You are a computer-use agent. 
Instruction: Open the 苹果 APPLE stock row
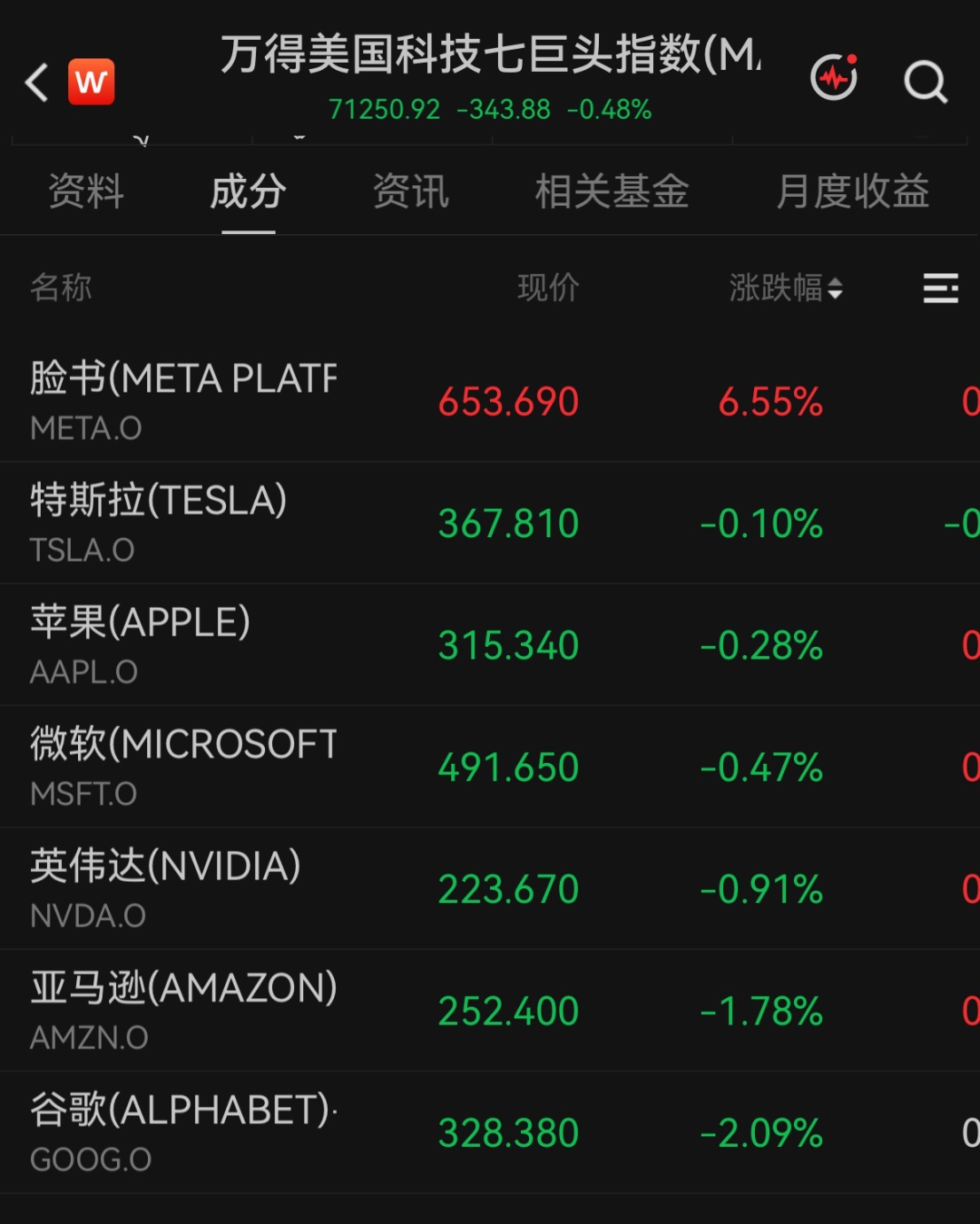(x=490, y=645)
